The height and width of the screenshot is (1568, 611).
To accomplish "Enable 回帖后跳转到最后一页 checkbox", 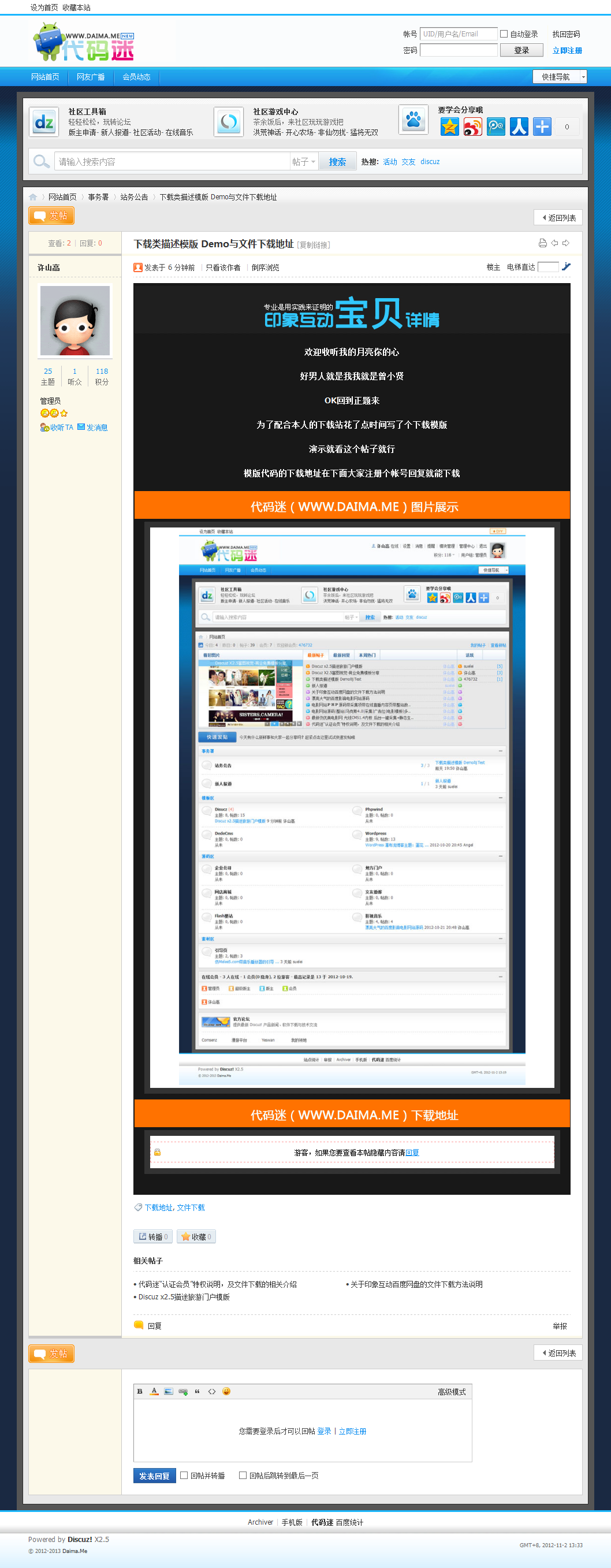I will click(243, 1475).
